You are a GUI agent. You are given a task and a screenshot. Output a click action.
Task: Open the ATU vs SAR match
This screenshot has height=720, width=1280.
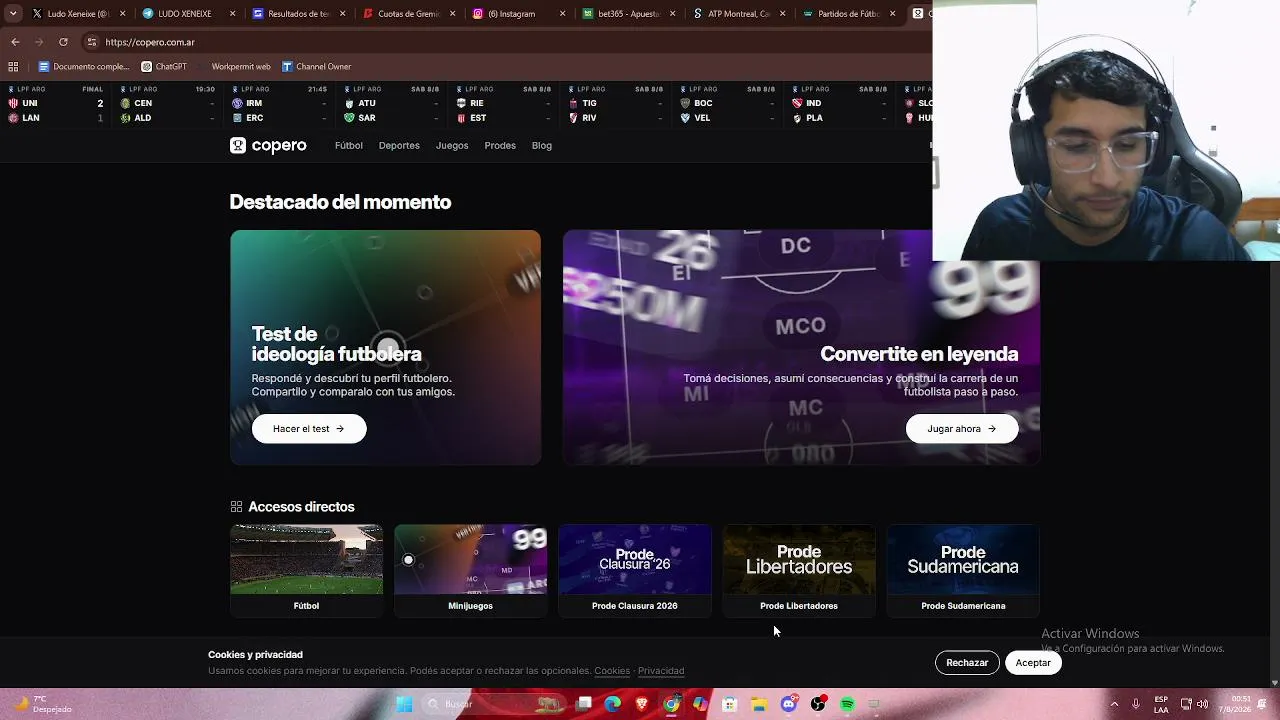(392, 104)
